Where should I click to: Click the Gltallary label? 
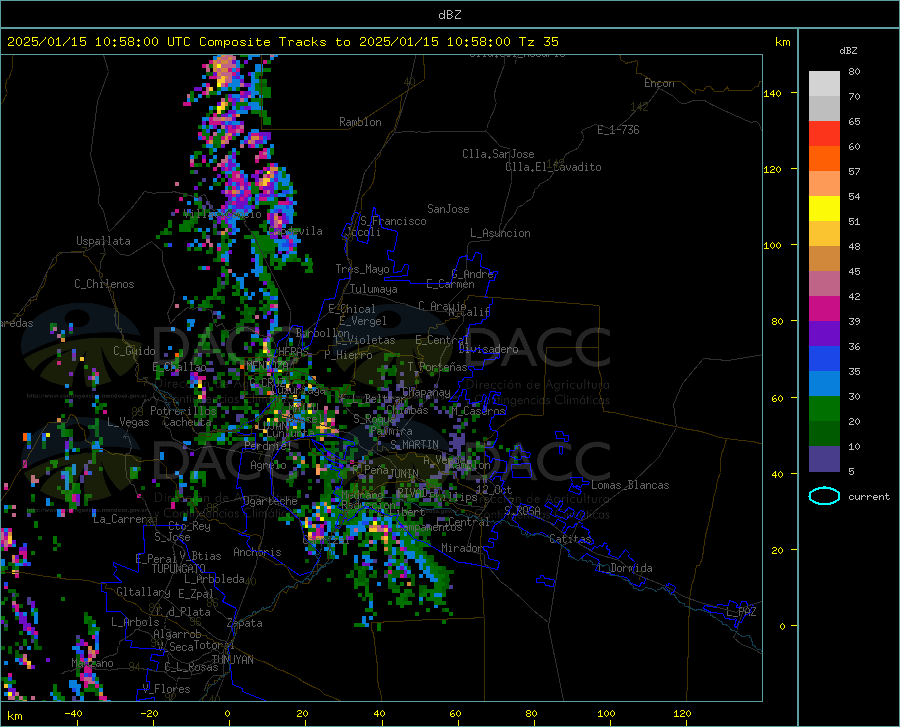pos(143,592)
